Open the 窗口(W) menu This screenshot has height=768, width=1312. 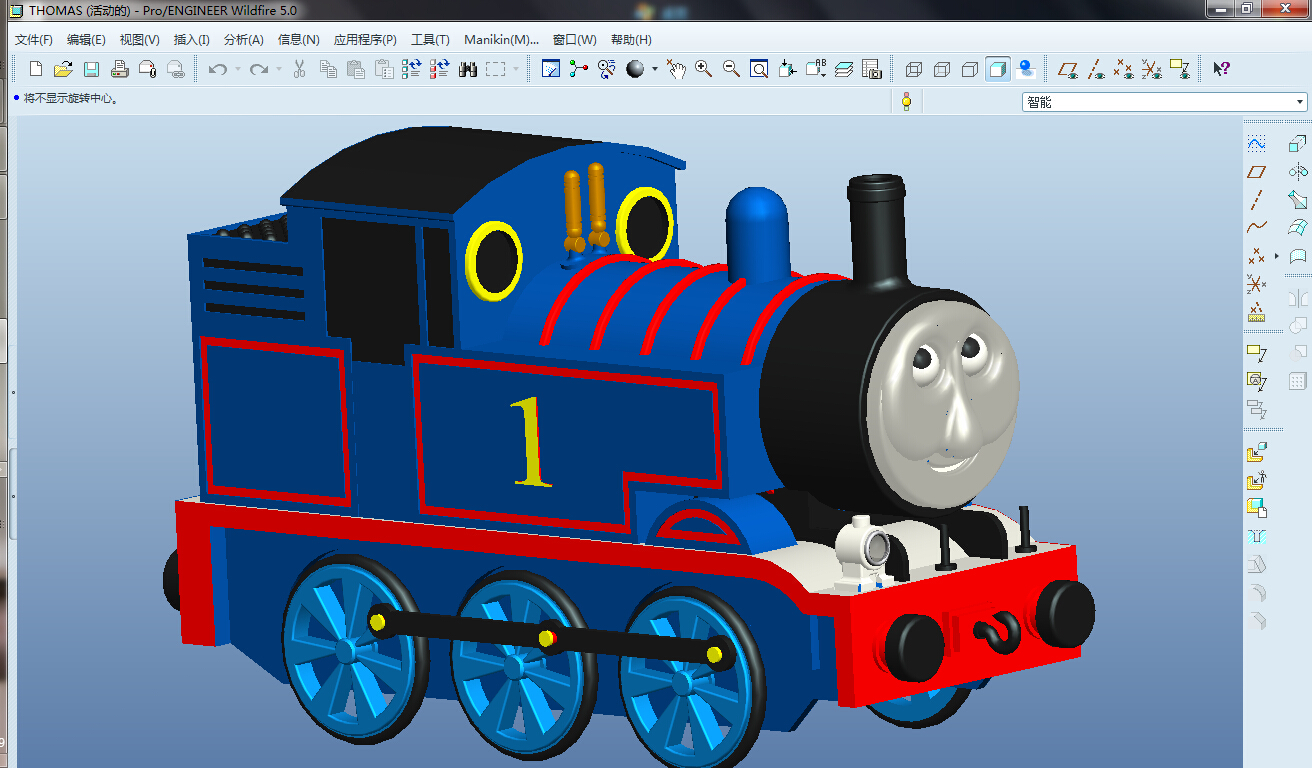[574, 40]
